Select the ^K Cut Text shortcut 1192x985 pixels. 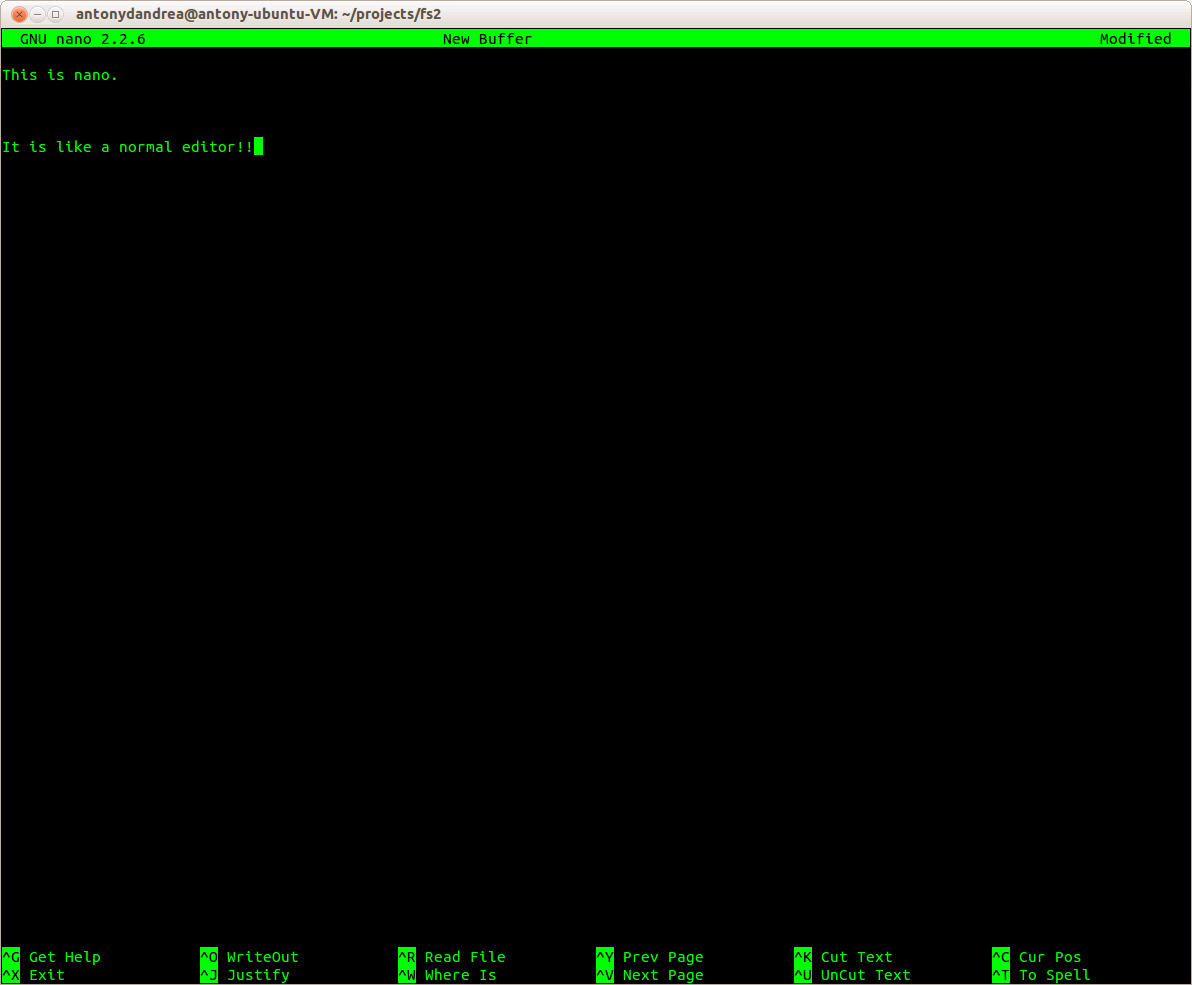(844, 957)
